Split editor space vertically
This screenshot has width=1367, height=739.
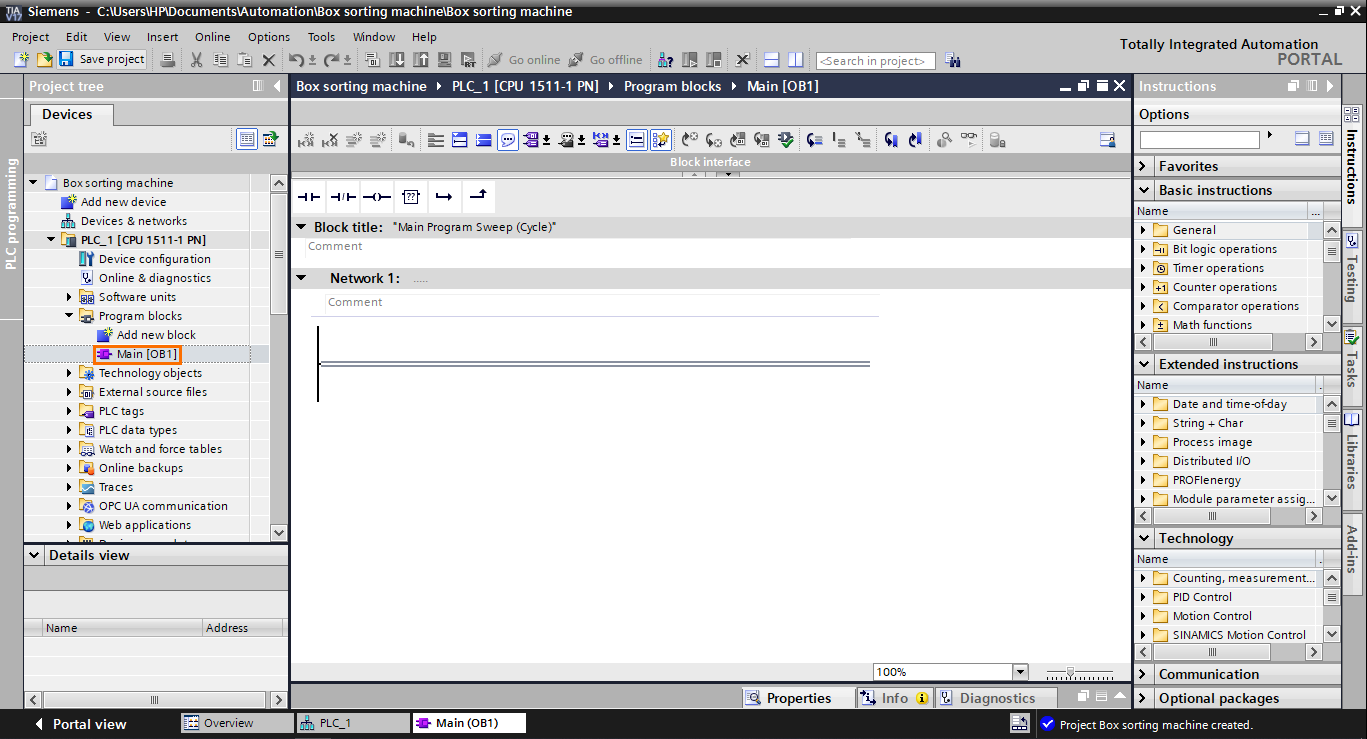pyautogui.click(x=795, y=60)
